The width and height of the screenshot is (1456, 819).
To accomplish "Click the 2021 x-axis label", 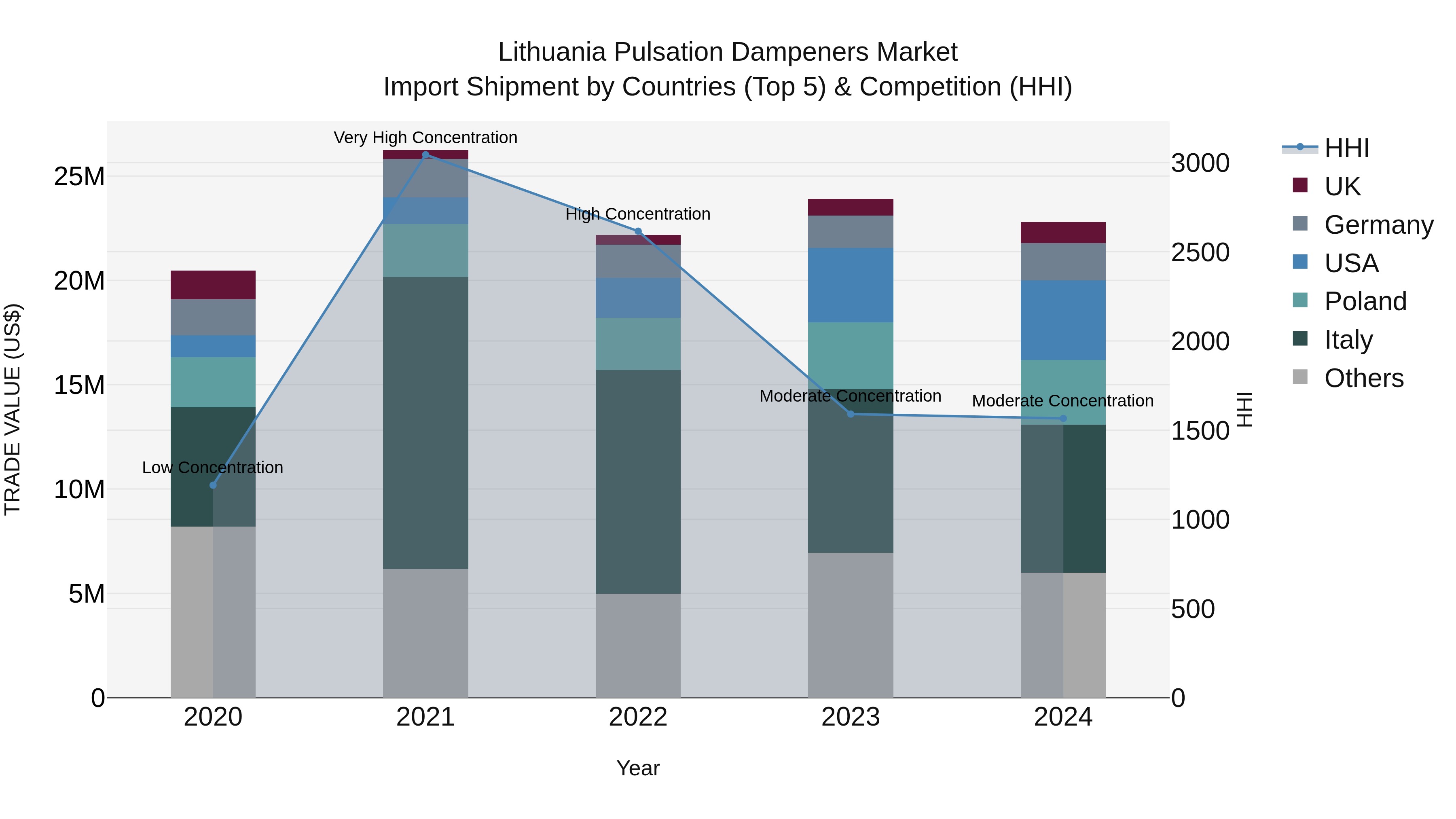I will pos(425,717).
